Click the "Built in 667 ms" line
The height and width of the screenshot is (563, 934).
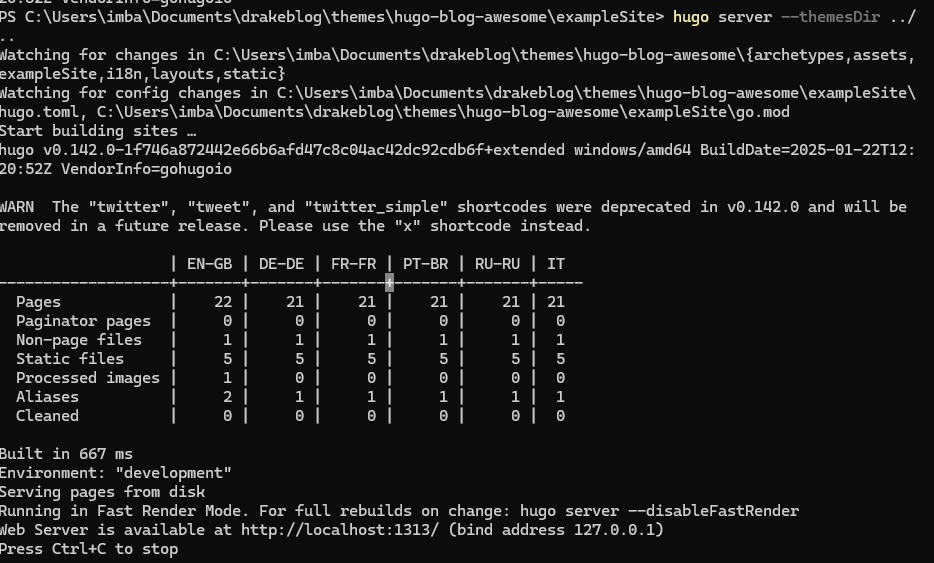click(x=66, y=454)
